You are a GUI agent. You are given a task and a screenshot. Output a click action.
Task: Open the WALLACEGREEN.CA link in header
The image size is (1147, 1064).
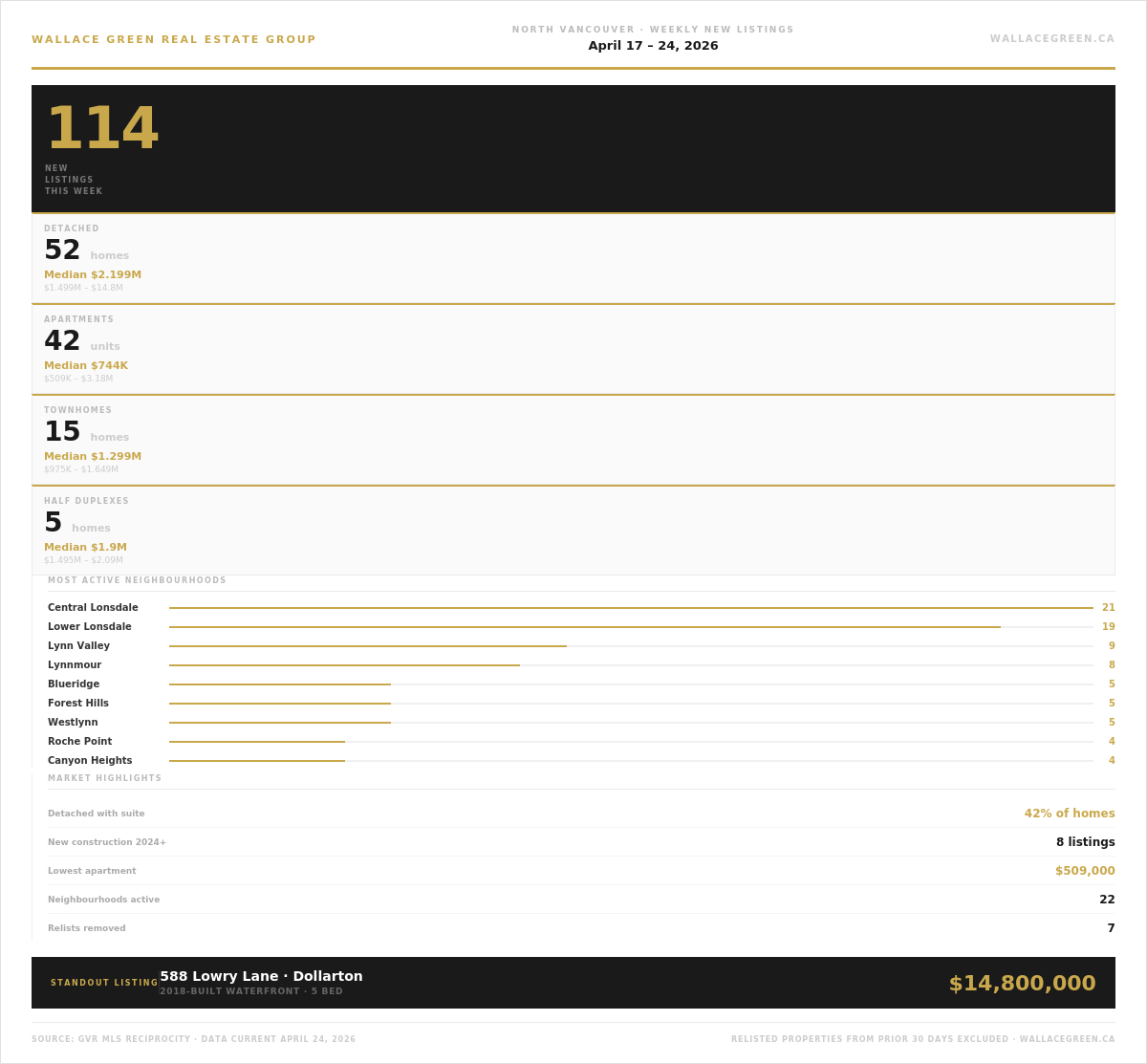(1051, 39)
